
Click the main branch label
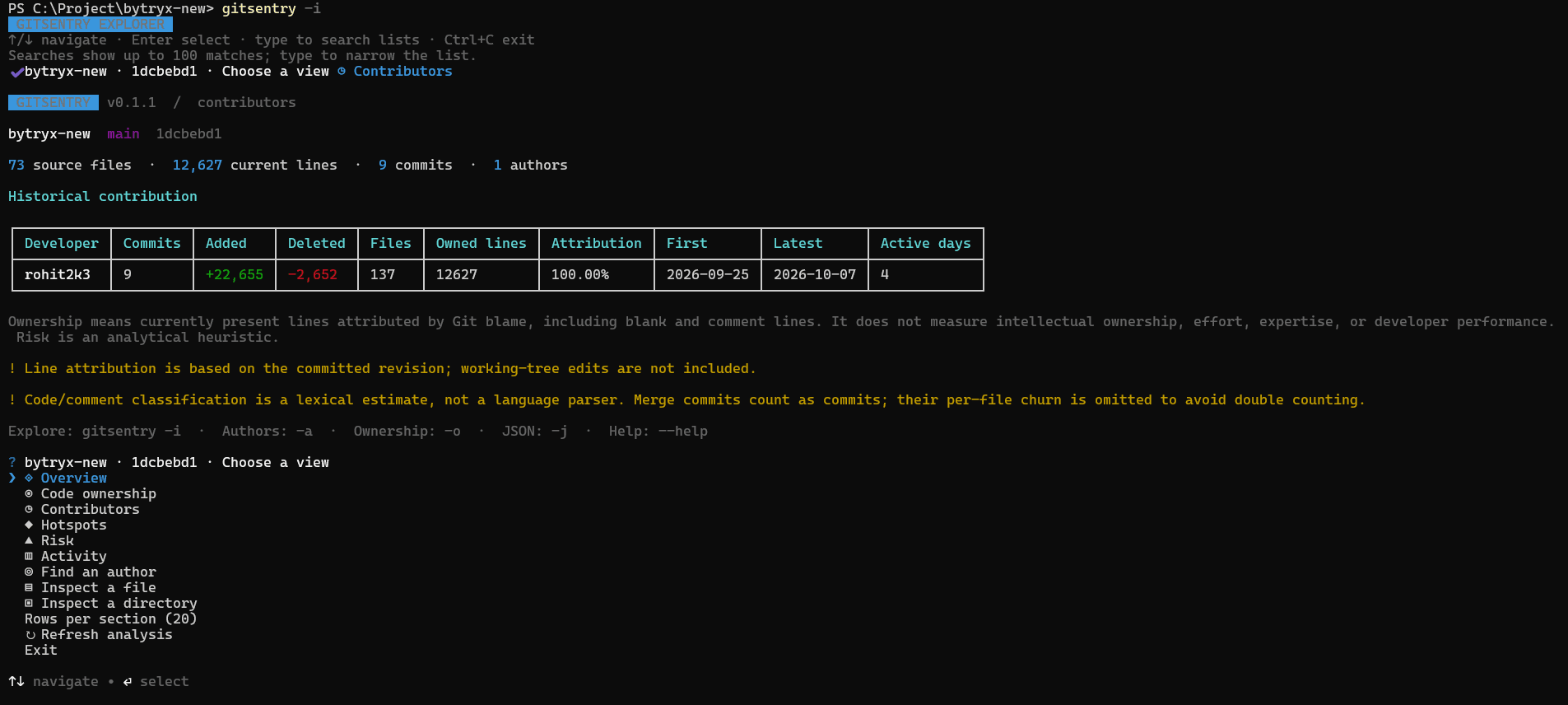(x=123, y=134)
